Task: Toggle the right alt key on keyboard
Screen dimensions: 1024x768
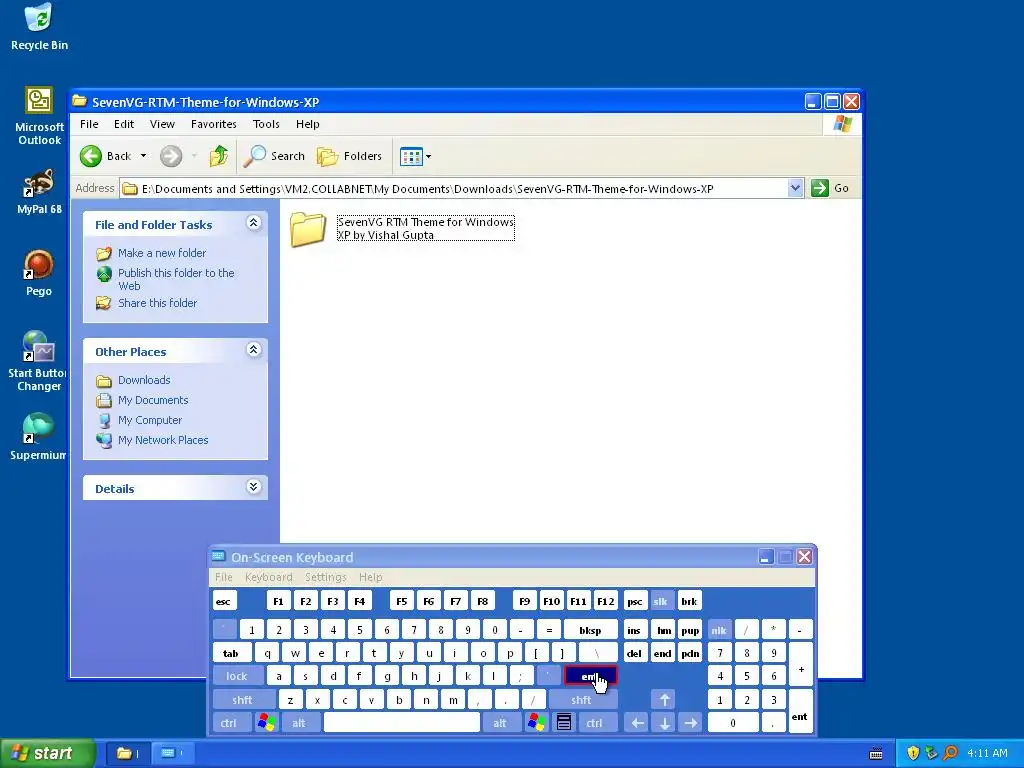Action: [500, 723]
